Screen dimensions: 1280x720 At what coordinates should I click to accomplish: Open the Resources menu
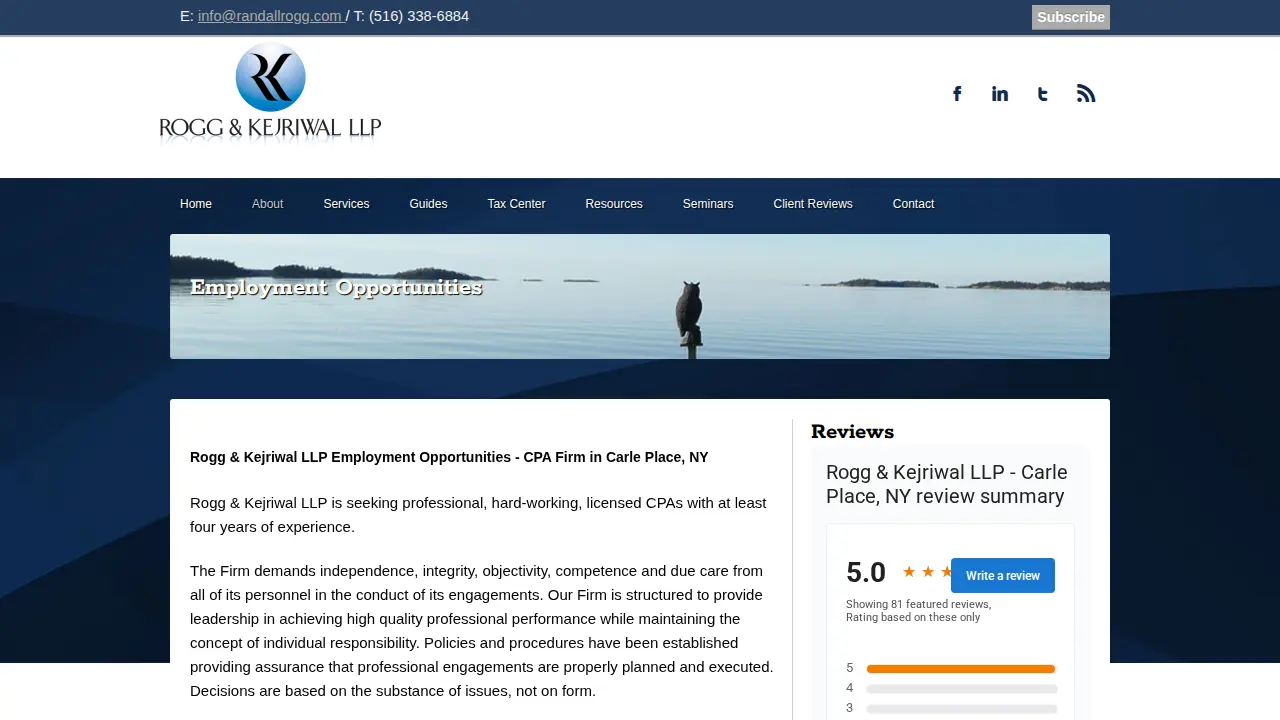coord(614,204)
